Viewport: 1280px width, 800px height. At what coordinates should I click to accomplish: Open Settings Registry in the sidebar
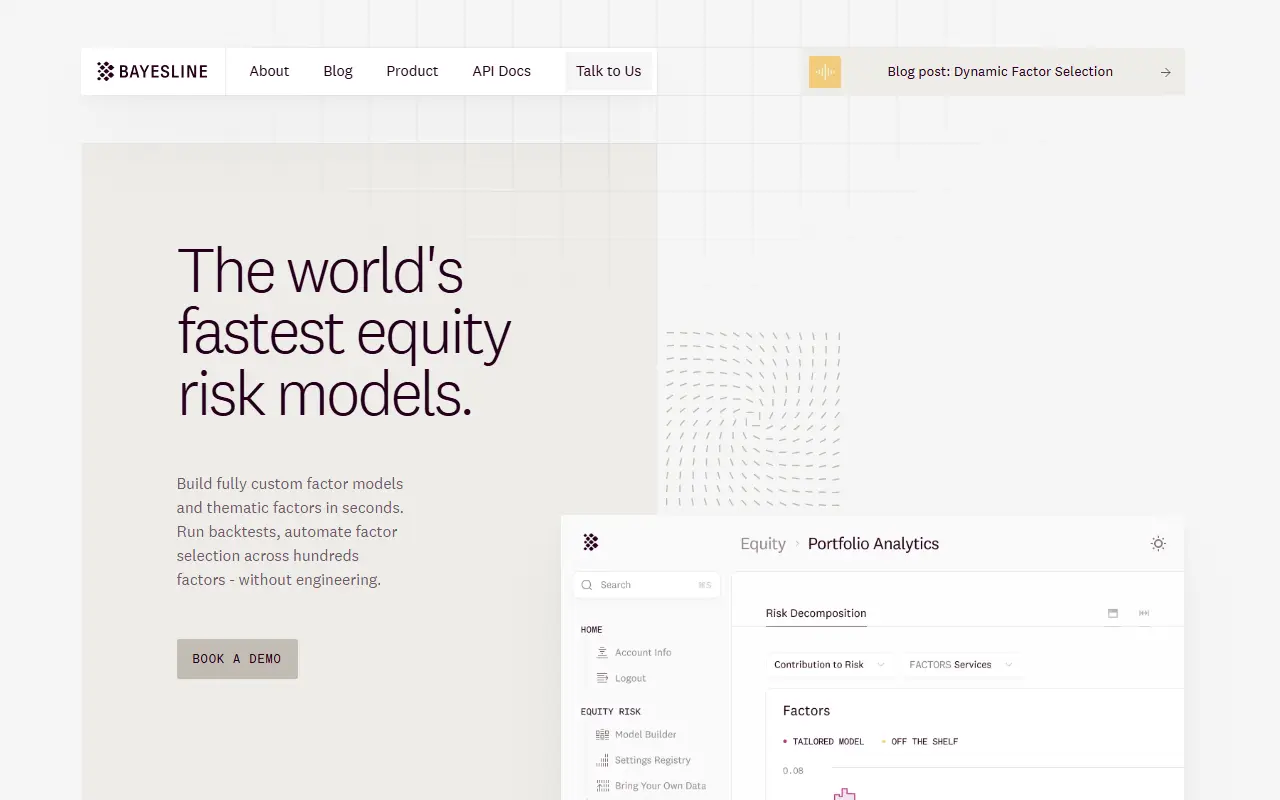pyautogui.click(x=653, y=760)
